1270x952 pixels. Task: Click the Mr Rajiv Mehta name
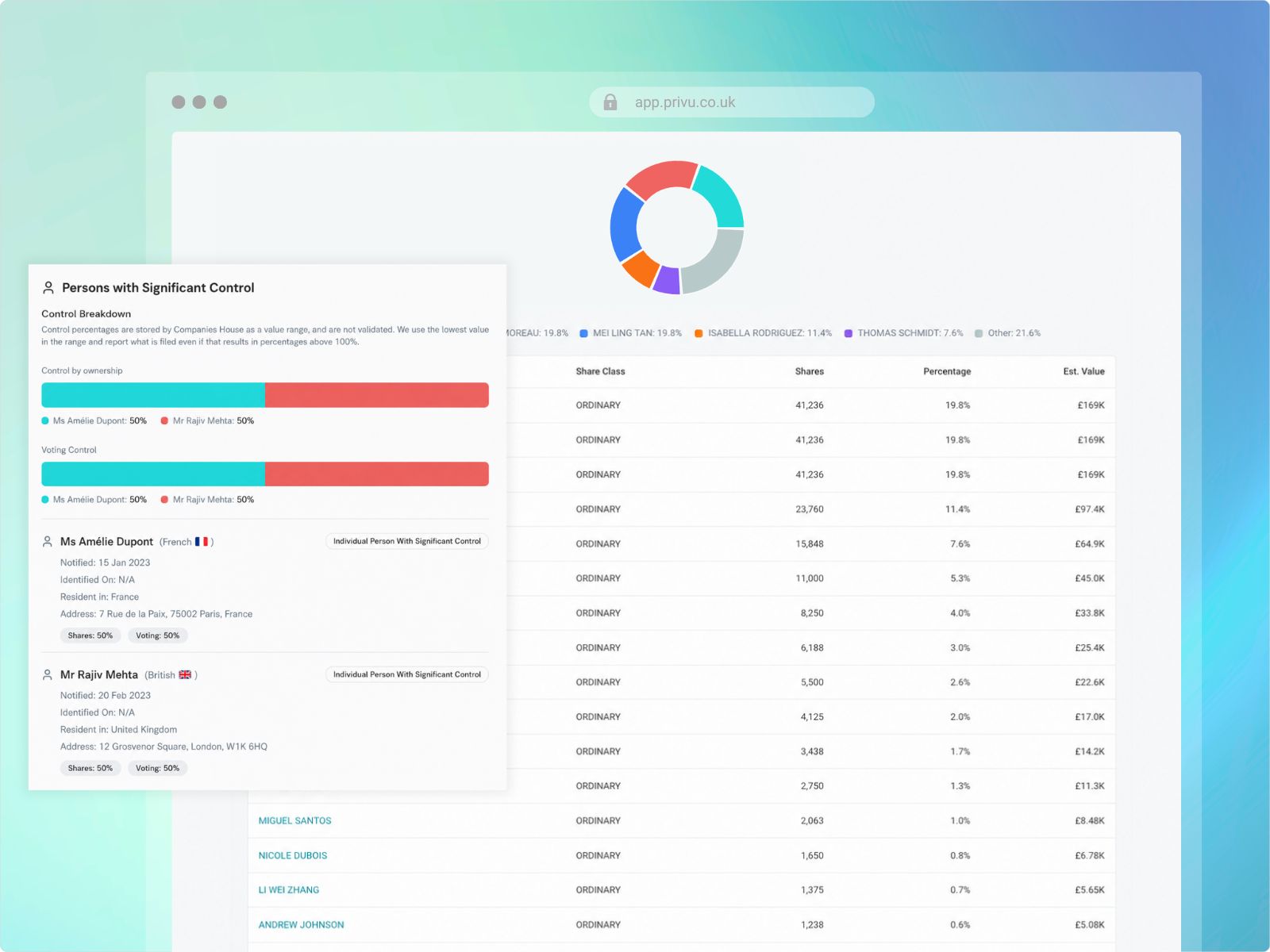tap(99, 674)
